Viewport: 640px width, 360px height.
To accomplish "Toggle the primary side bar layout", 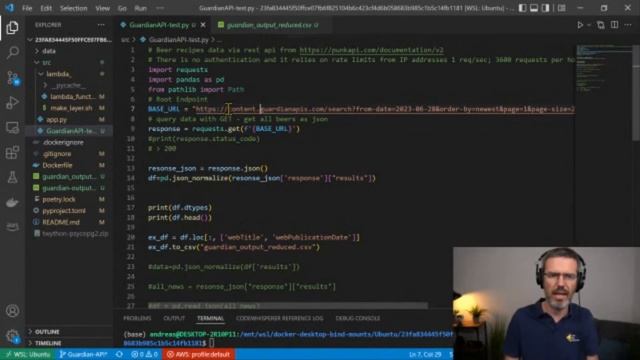I will 522,8.
